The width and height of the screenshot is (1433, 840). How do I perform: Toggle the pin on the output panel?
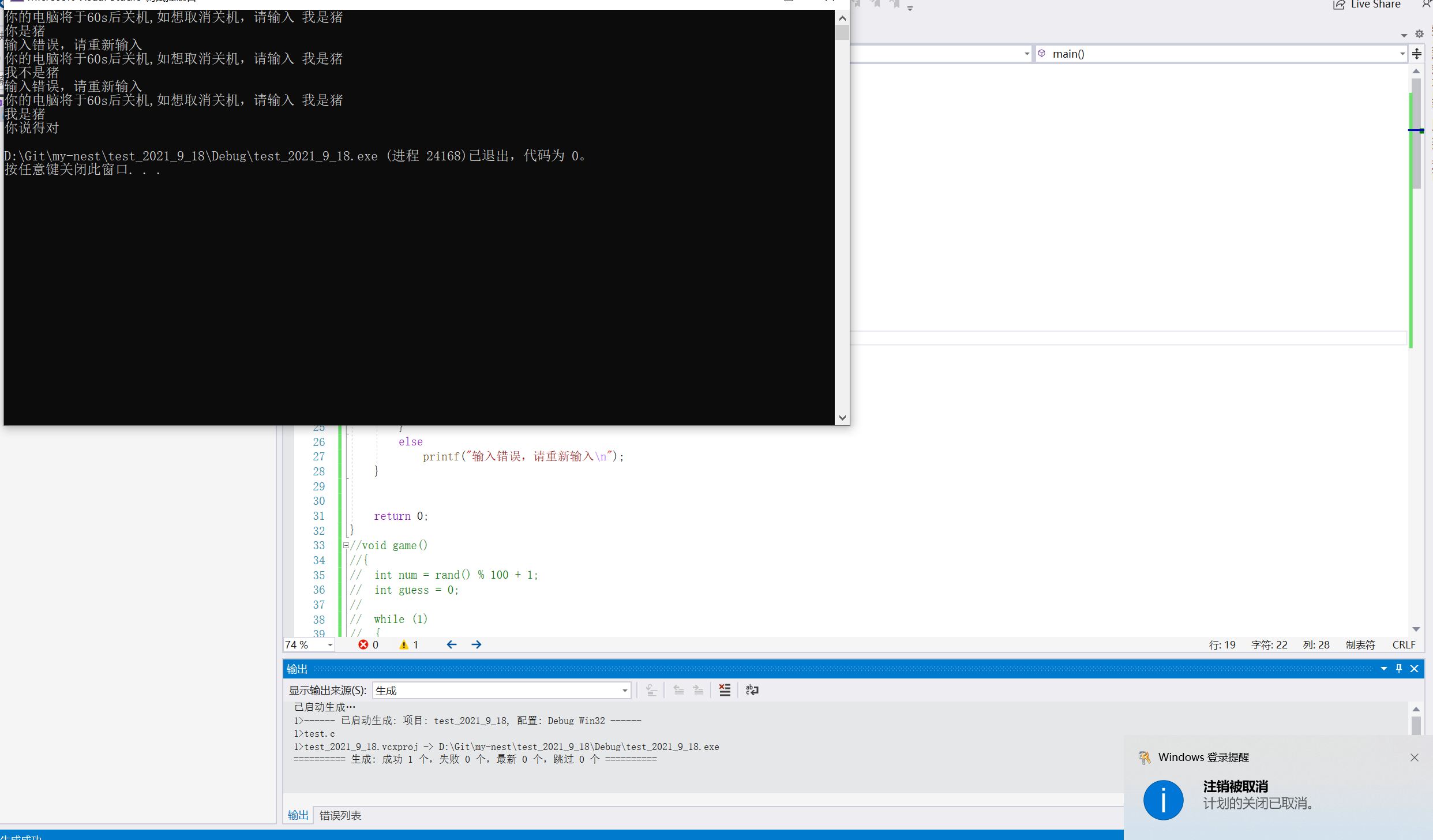pos(1398,668)
